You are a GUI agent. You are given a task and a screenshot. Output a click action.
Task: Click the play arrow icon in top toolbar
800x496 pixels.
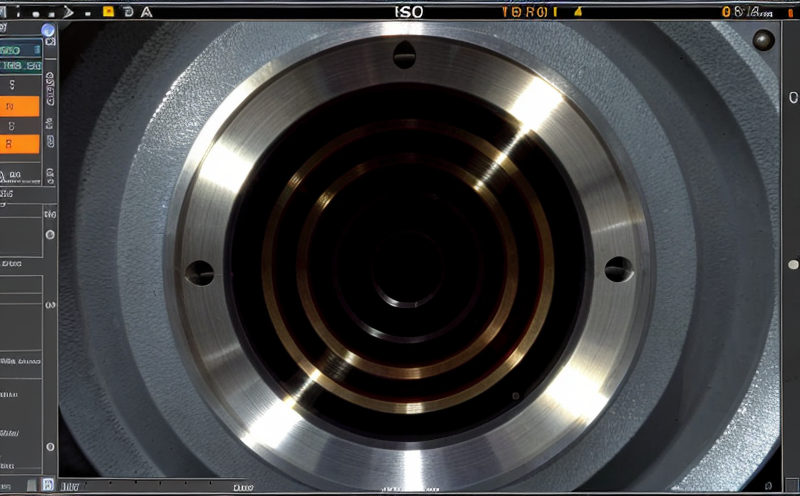pyautogui.click(x=68, y=12)
